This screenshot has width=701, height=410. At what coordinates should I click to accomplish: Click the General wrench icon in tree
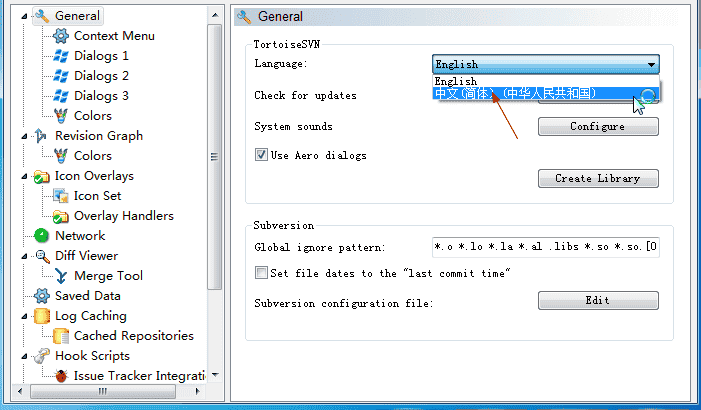42,16
